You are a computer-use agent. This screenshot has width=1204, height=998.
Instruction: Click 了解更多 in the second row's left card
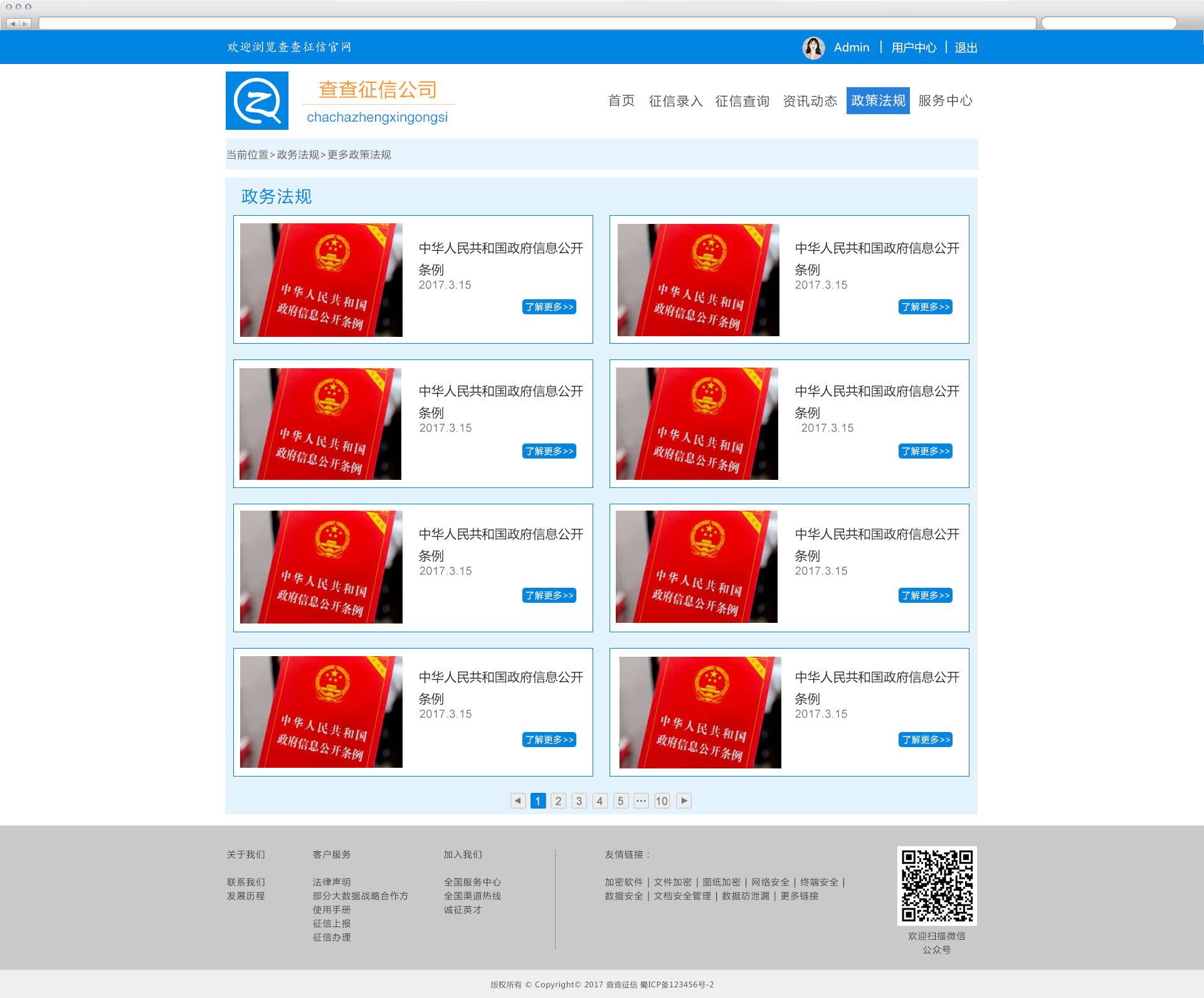(549, 451)
